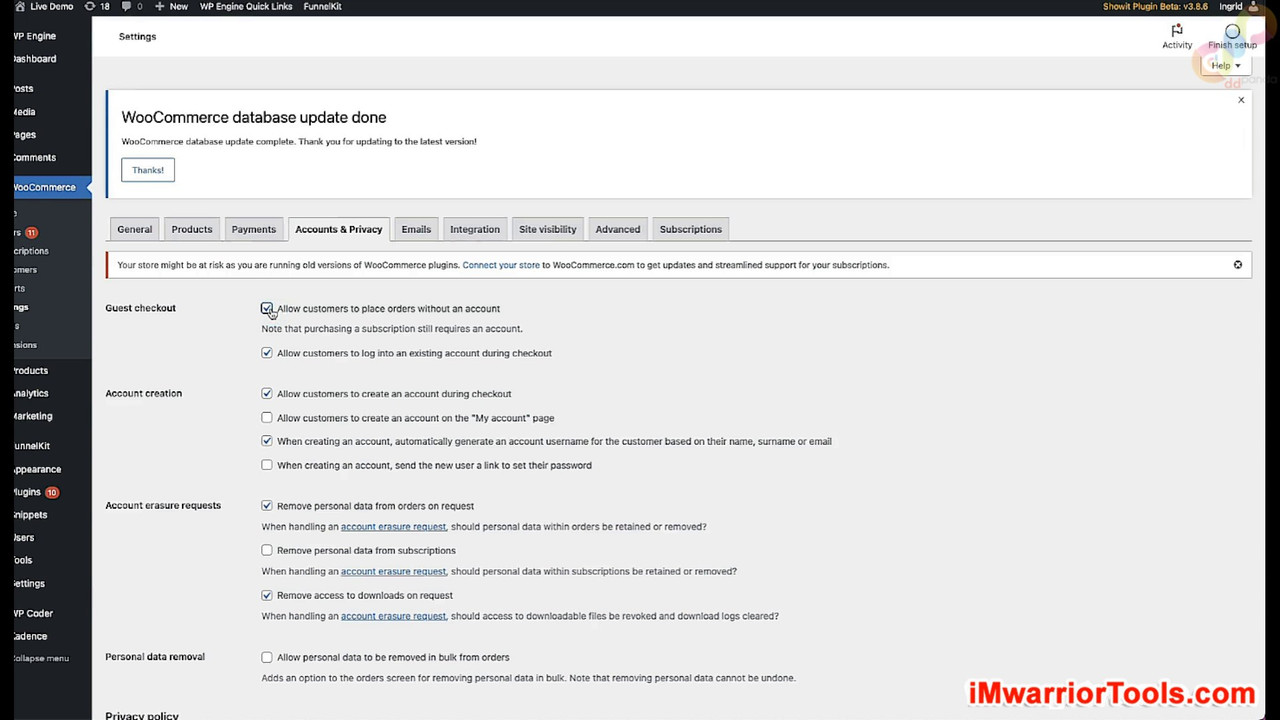Select WooCommerce in the sidebar
Viewport: 1280px width, 720px height.
[46, 187]
